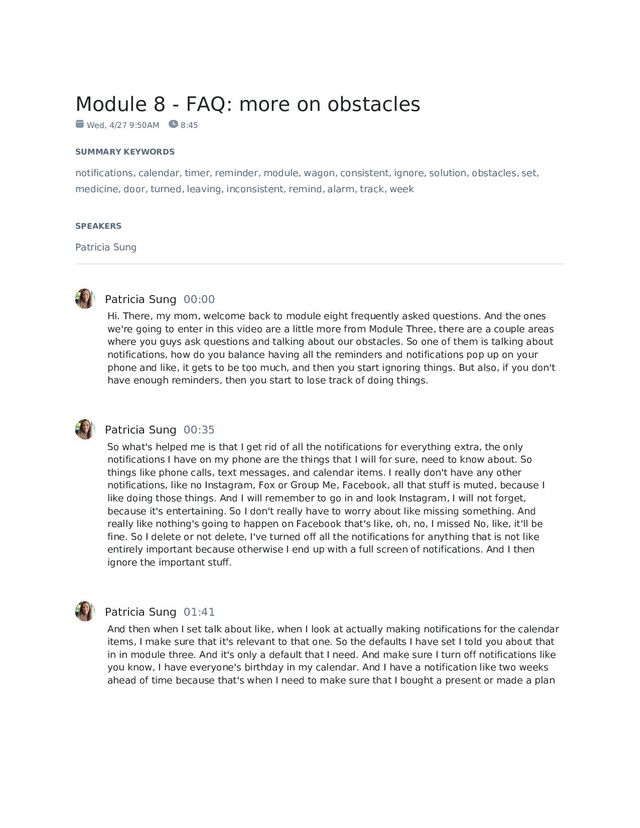Jump to the 00:00 timestamp
This screenshot has width=640, height=828.
[199, 299]
